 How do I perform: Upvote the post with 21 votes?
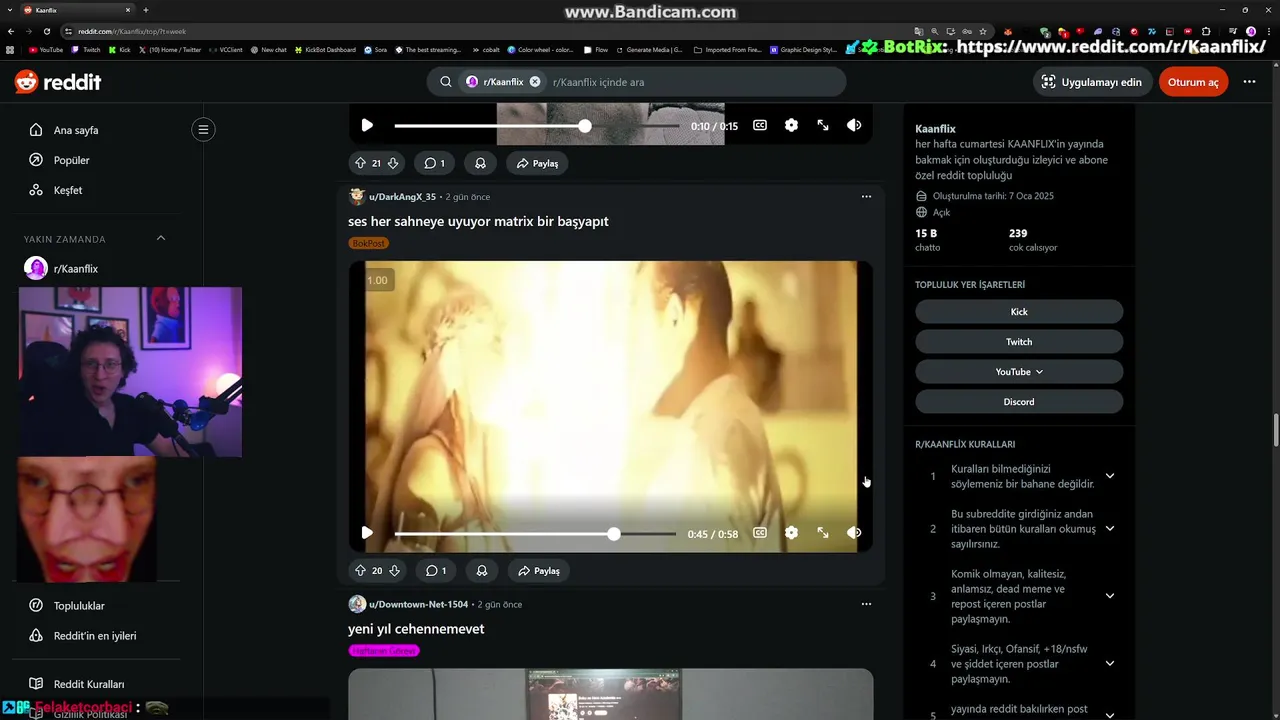point(360,163)
